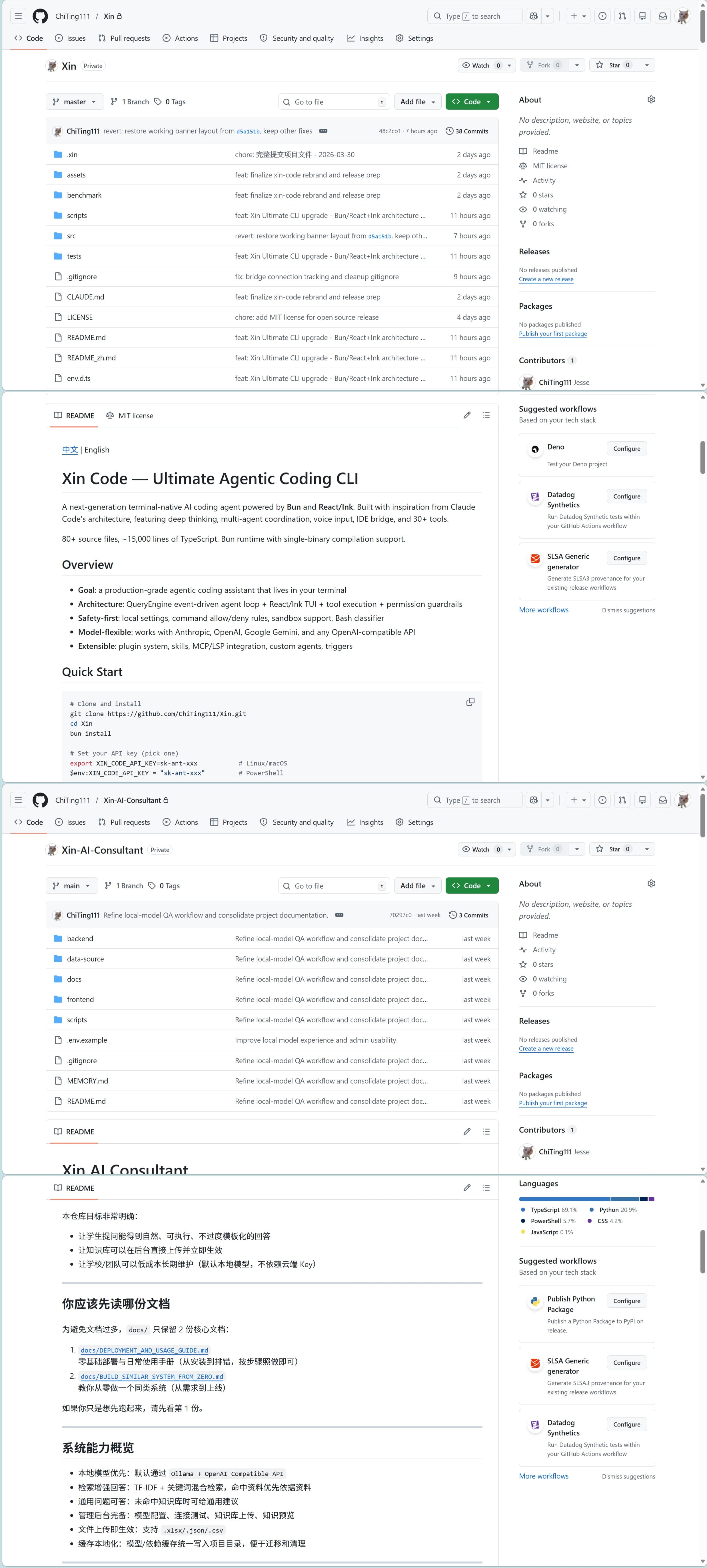
Task: Open Security and quality tab in Xin repo
Action: point(297,38)
